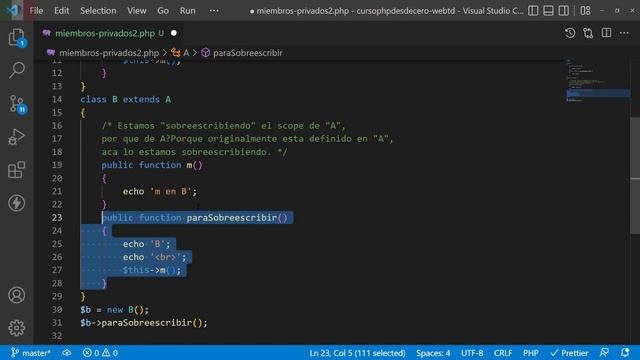Open the lightning bolt extension view

[x=17, y=203]
